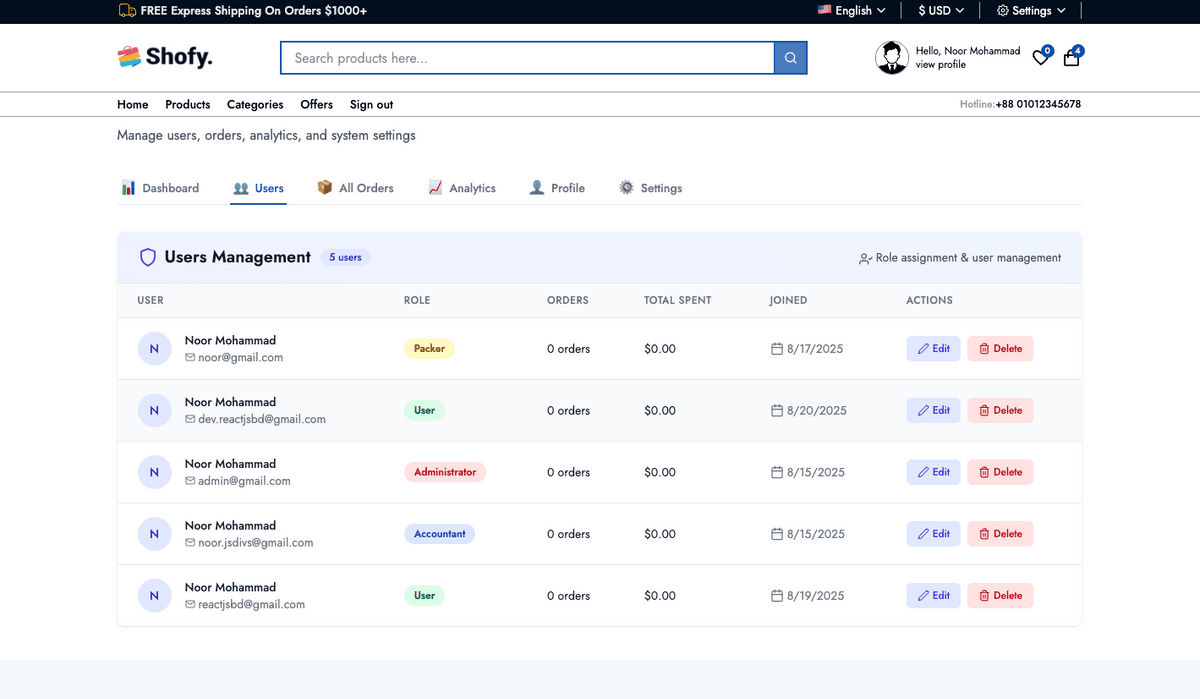Click calendar icon next to 8/20/2025
This screenshot has width=1200, height=699.
click(x=777, y=411)
